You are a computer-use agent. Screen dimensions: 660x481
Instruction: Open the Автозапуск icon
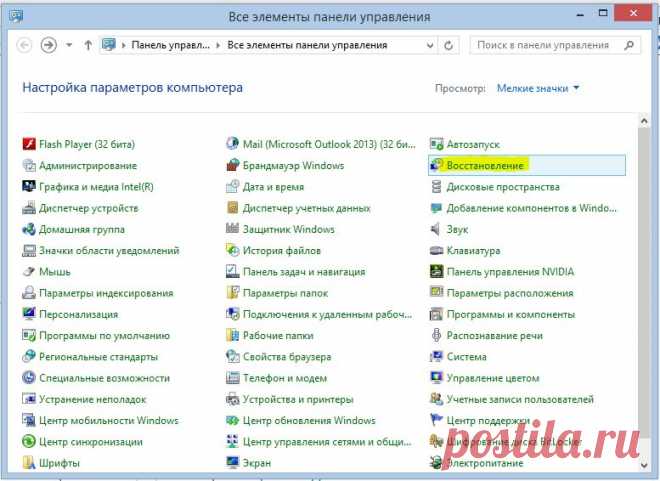(x=436, y=144)
